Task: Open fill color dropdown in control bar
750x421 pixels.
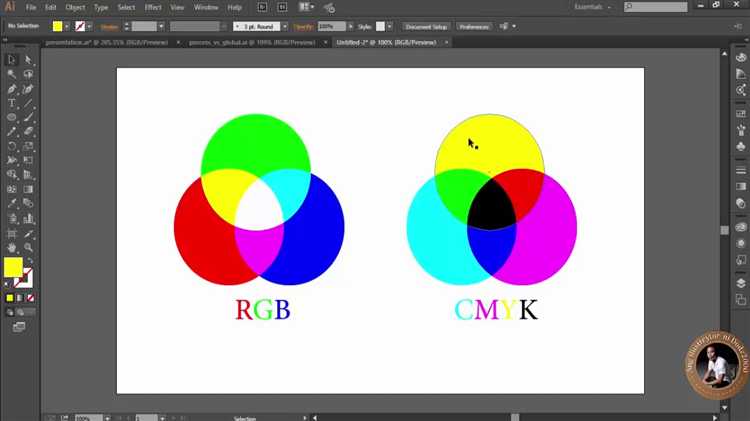Action: (66, 27)
